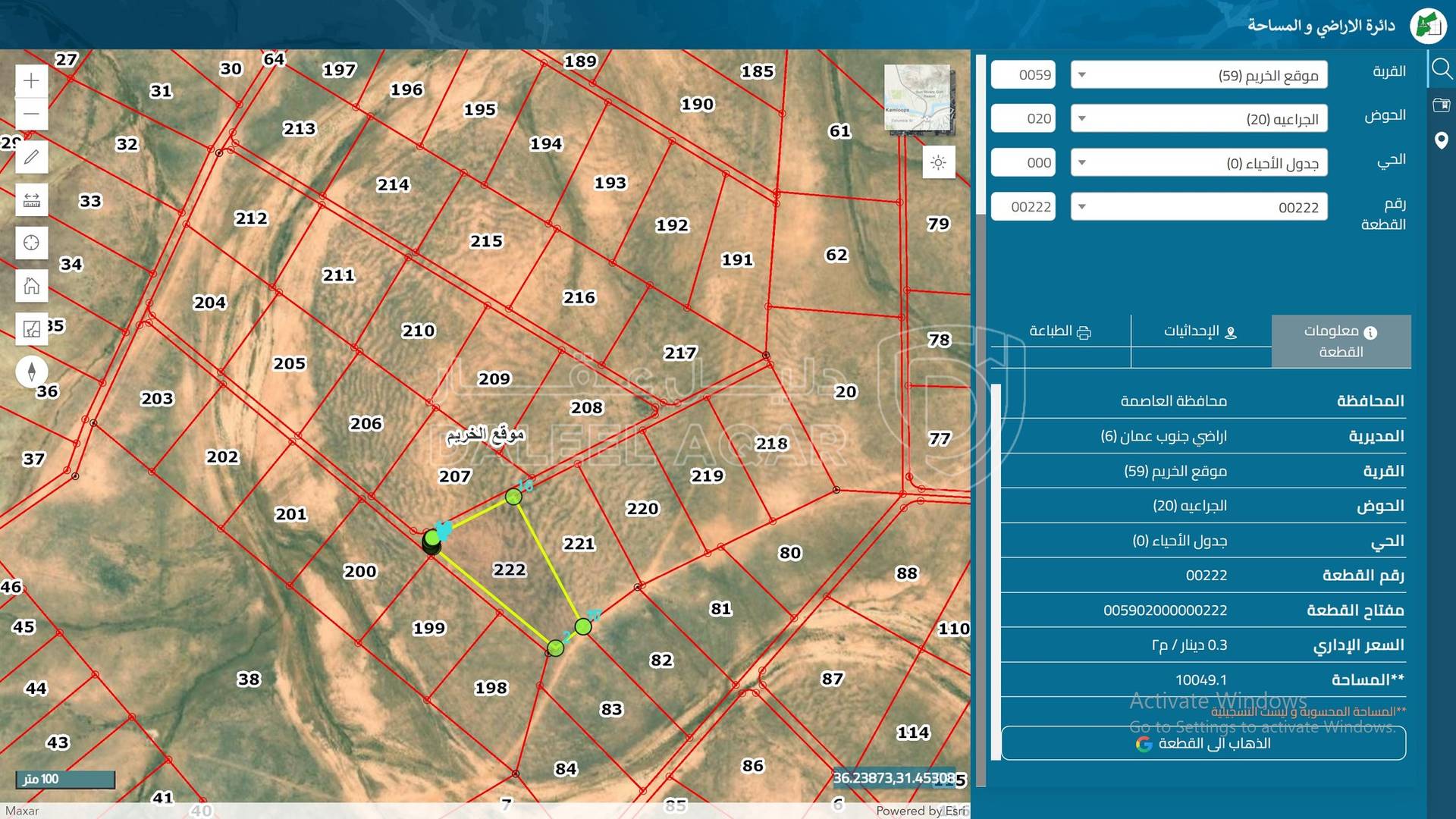Select the pencil draw tool
This screenshot has width=1456, height=819.
31,157
